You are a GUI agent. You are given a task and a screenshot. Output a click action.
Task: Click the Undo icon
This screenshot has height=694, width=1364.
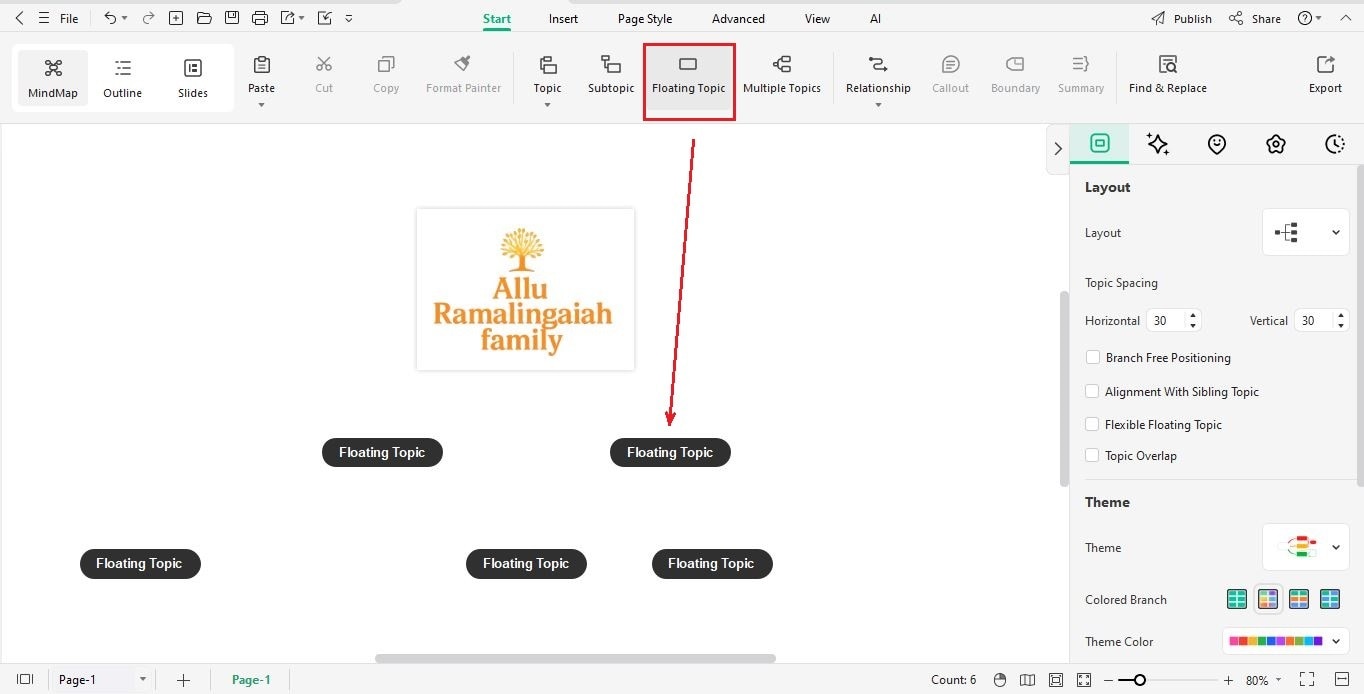(110, 18)
